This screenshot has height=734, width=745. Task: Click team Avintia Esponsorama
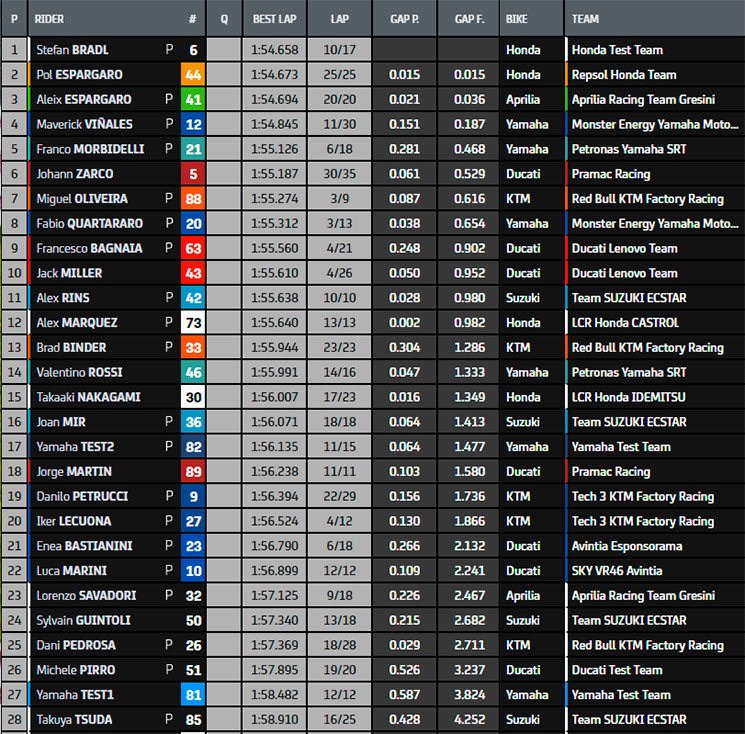point(627,546)
